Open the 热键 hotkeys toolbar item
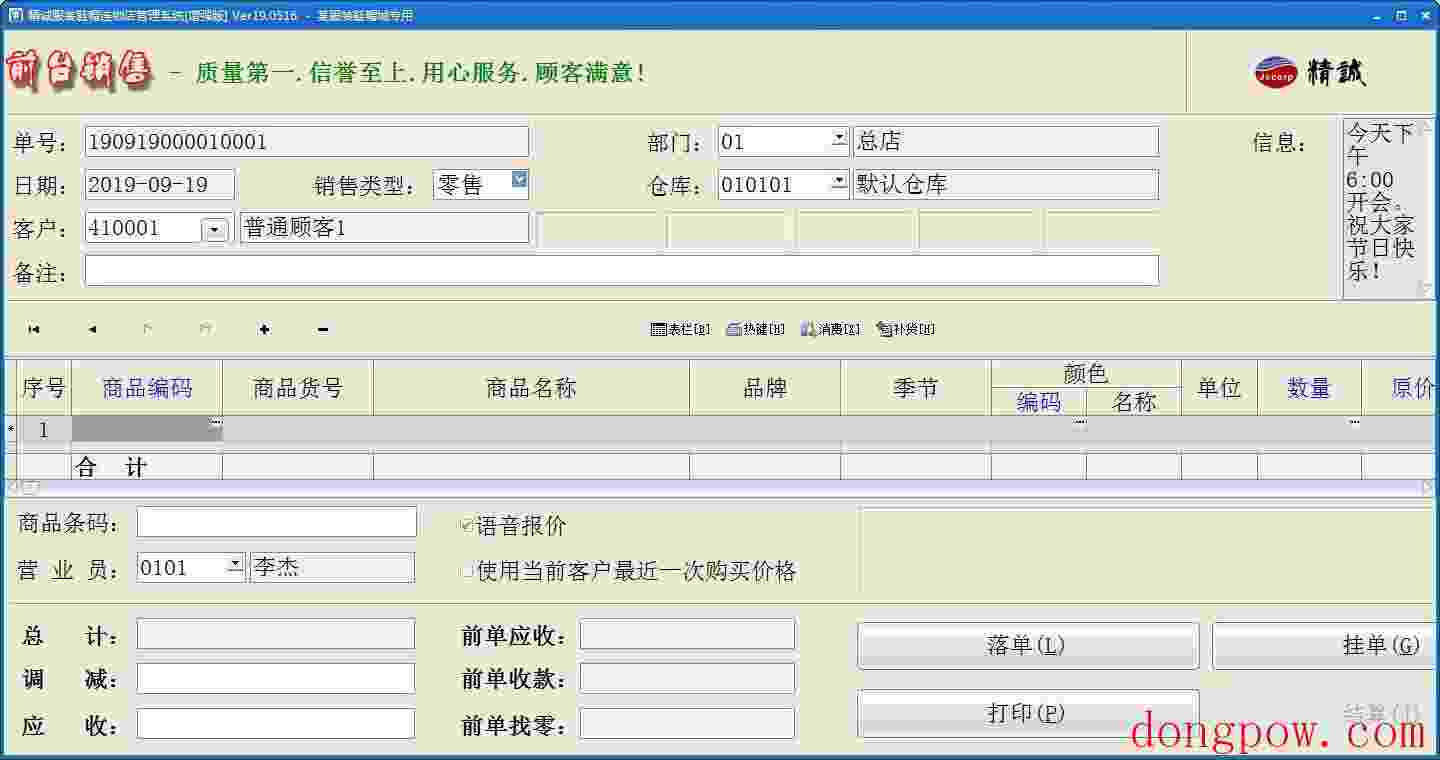This screenshot has width=1440, height=760. 756,329
